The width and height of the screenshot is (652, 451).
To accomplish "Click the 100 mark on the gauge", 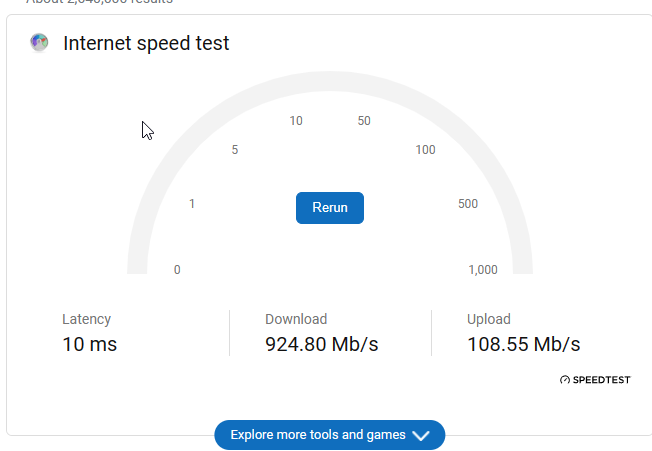I will pos(425,150).
